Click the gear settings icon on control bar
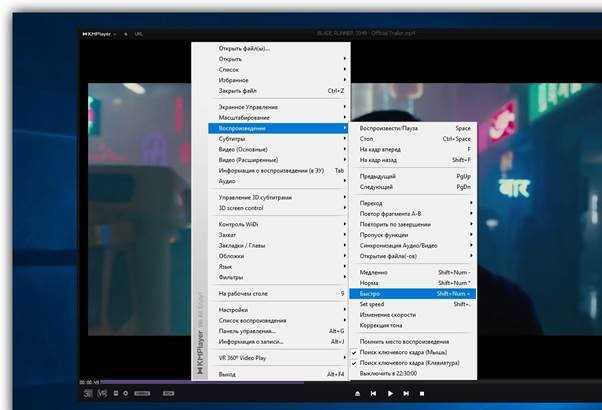 (x=126, y=393)
